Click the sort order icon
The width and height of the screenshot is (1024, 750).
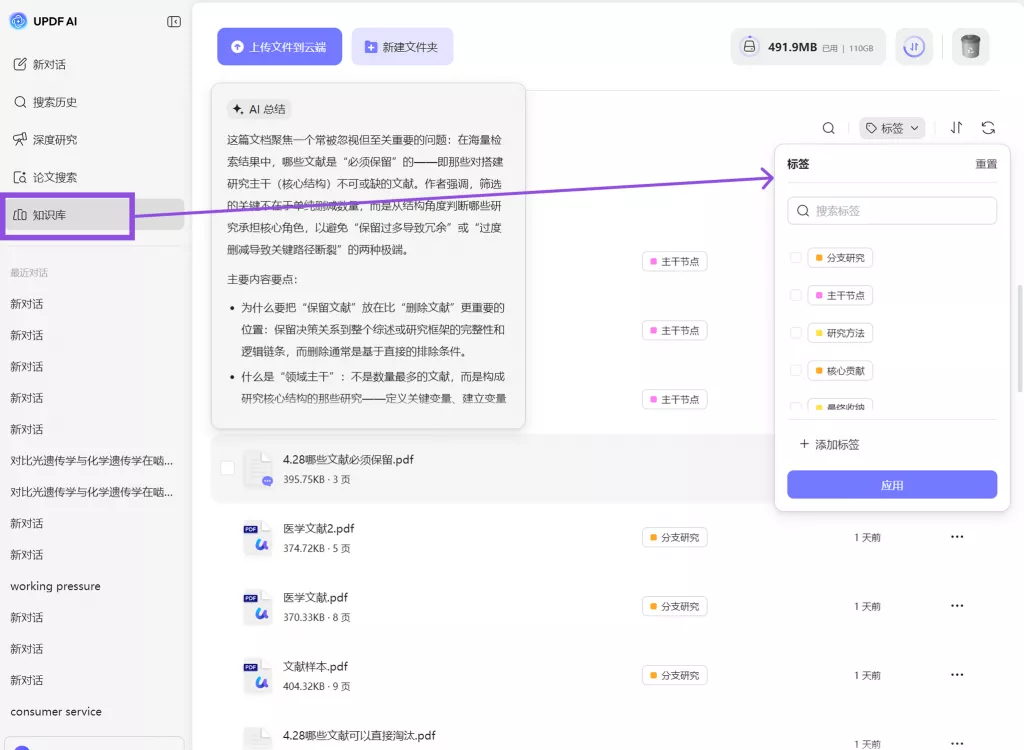coord(956,128)
